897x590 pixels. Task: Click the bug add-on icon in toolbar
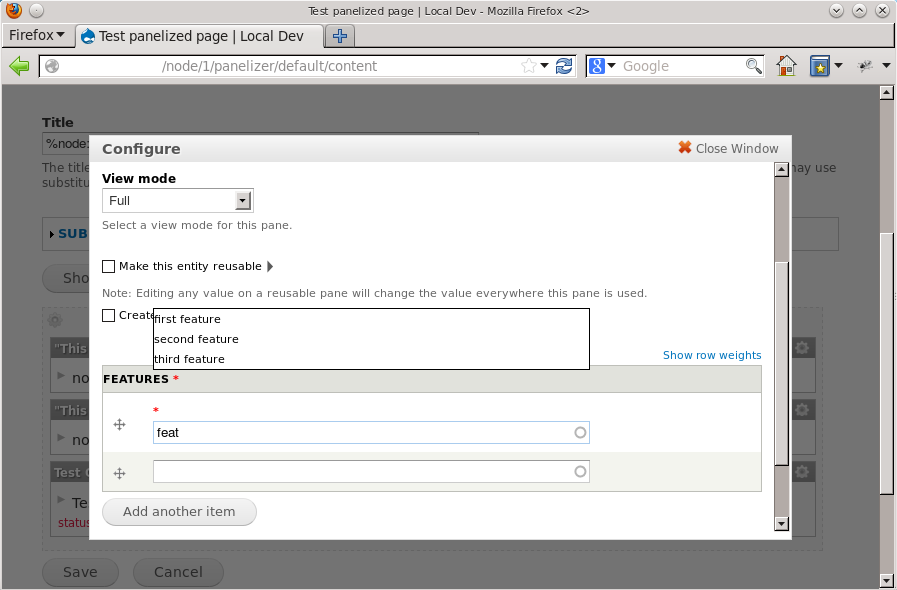[x=865, y=66]
